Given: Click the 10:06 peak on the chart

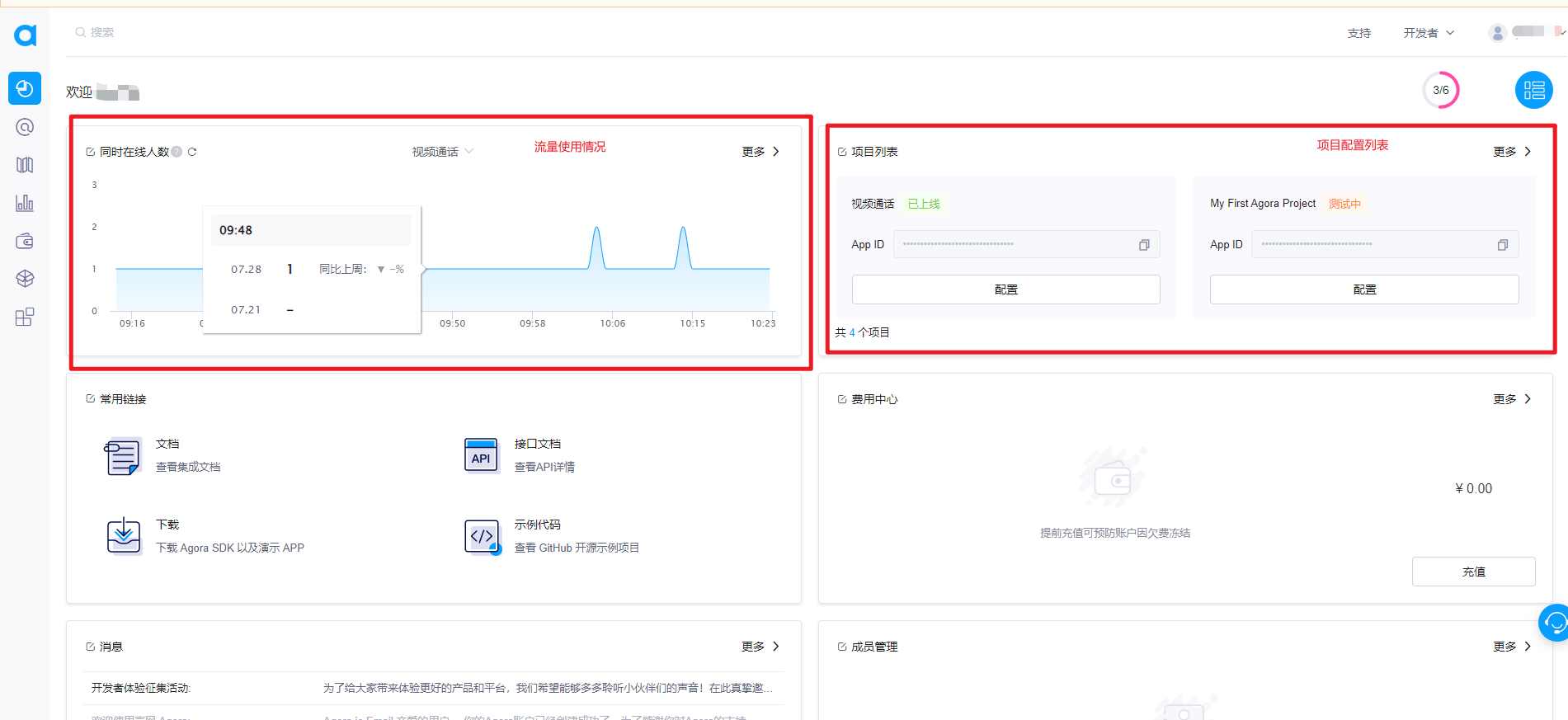Looking at the screenshot, I should pos(596,228).
